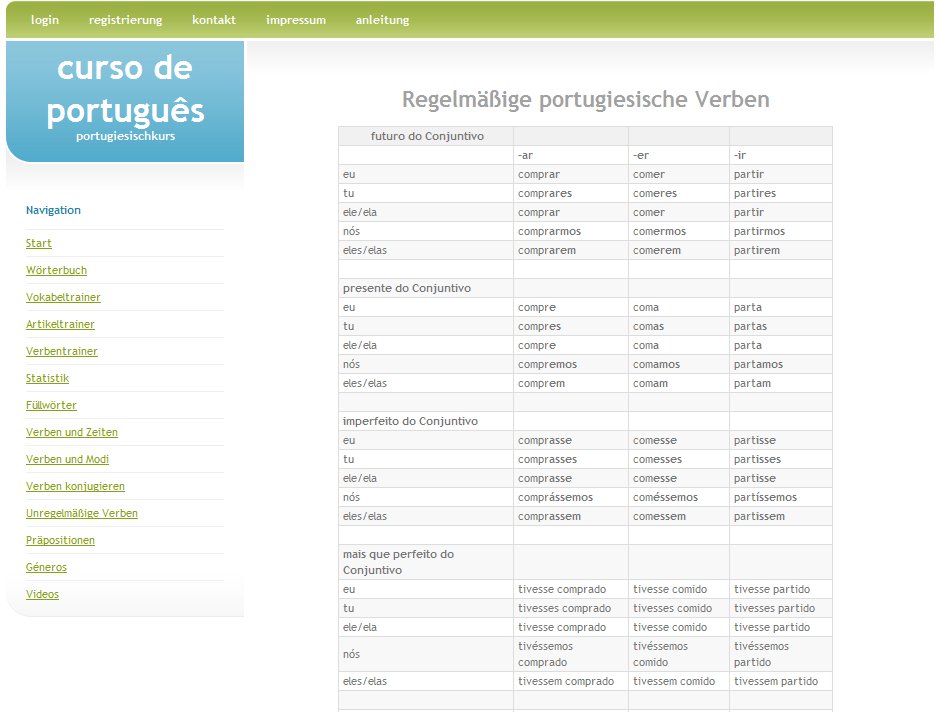Navigate to Verben und Zeiten
Image resolution: width=938 pixels, height=712 pixels.
(x=72, y=433)
